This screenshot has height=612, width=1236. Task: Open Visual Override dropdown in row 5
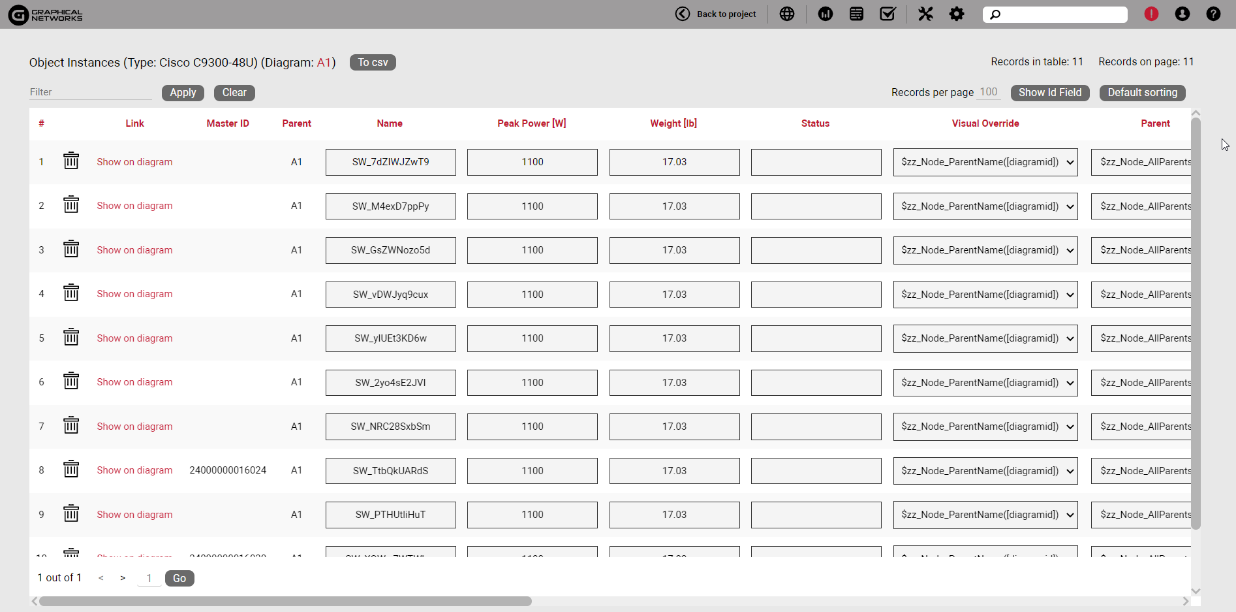tap(985, 338)
